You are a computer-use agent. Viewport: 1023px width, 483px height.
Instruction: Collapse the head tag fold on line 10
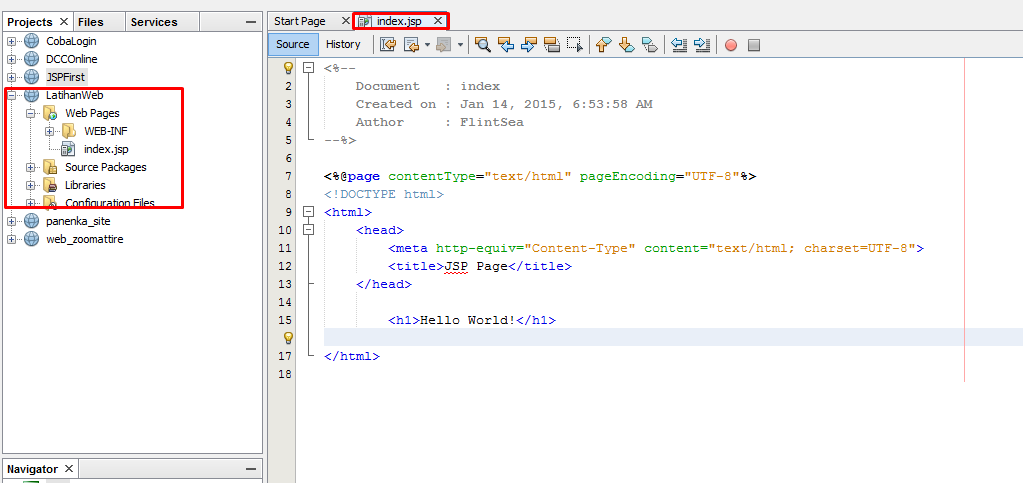pos(309,230)
